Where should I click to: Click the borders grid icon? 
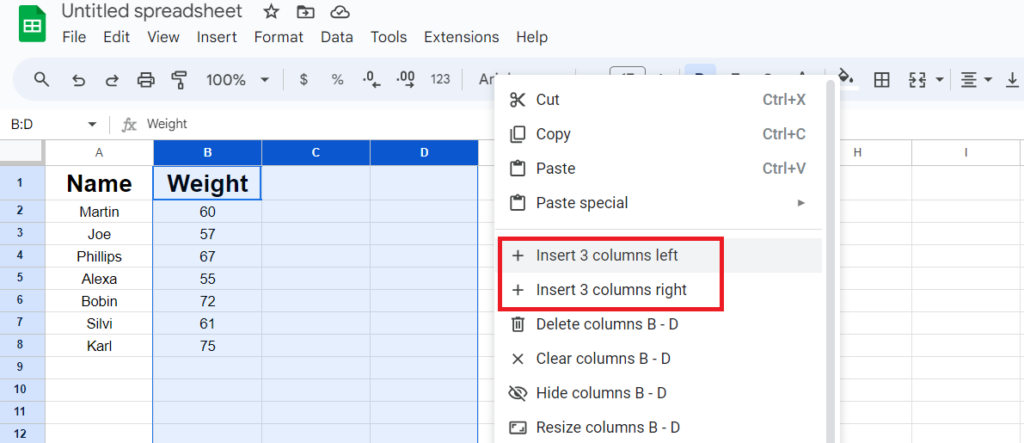882,80
